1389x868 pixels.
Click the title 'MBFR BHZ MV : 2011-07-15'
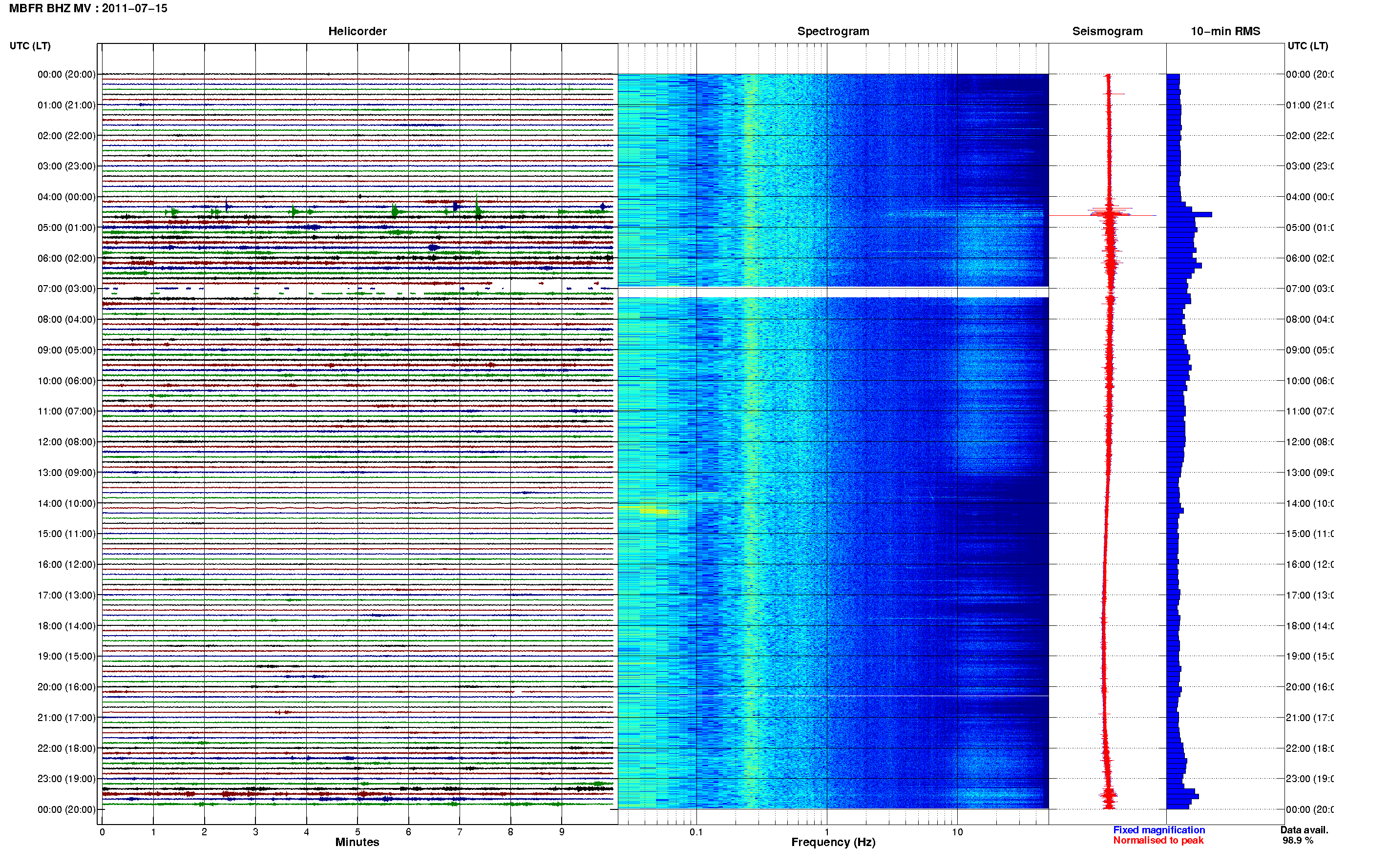(88, 8)
